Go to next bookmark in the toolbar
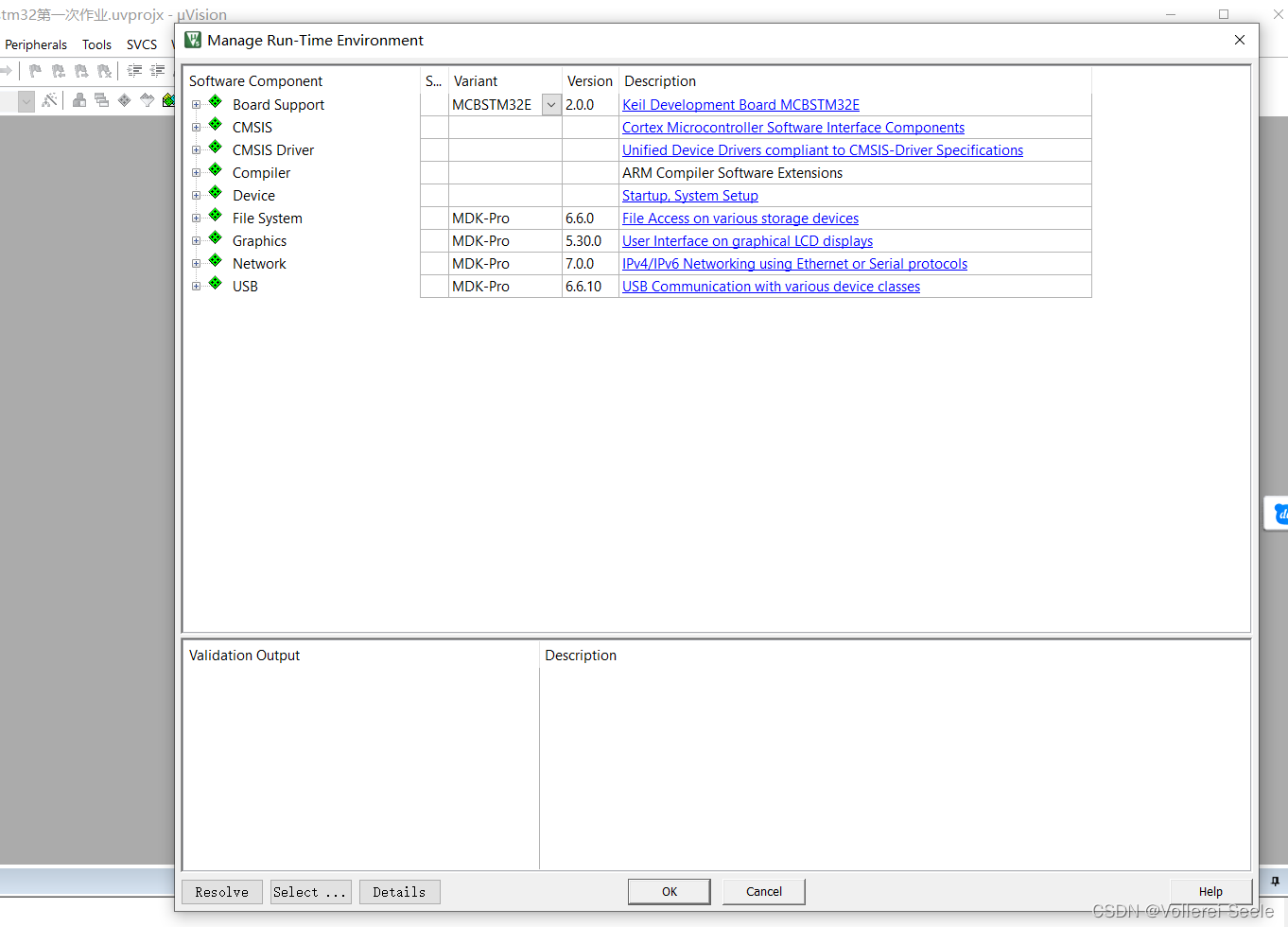The height and width of the screenshot is (927, 1288). tap(81, 71)
